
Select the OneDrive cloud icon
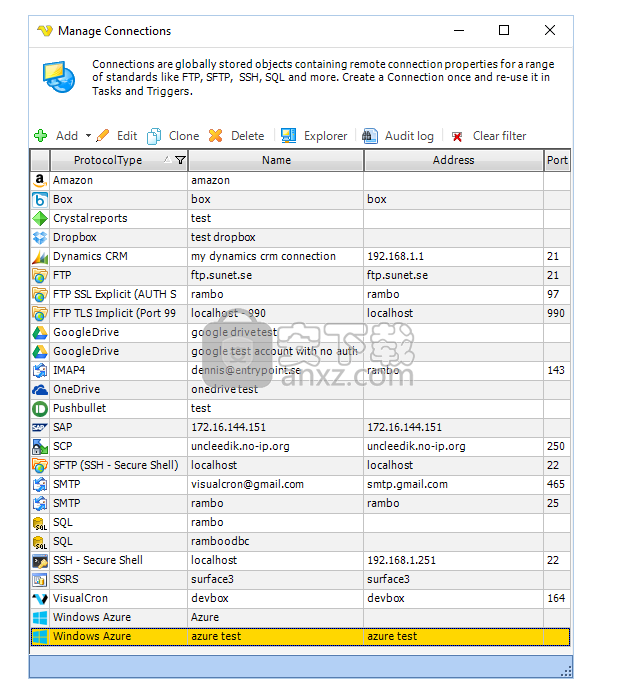click(x=40, y=389)
